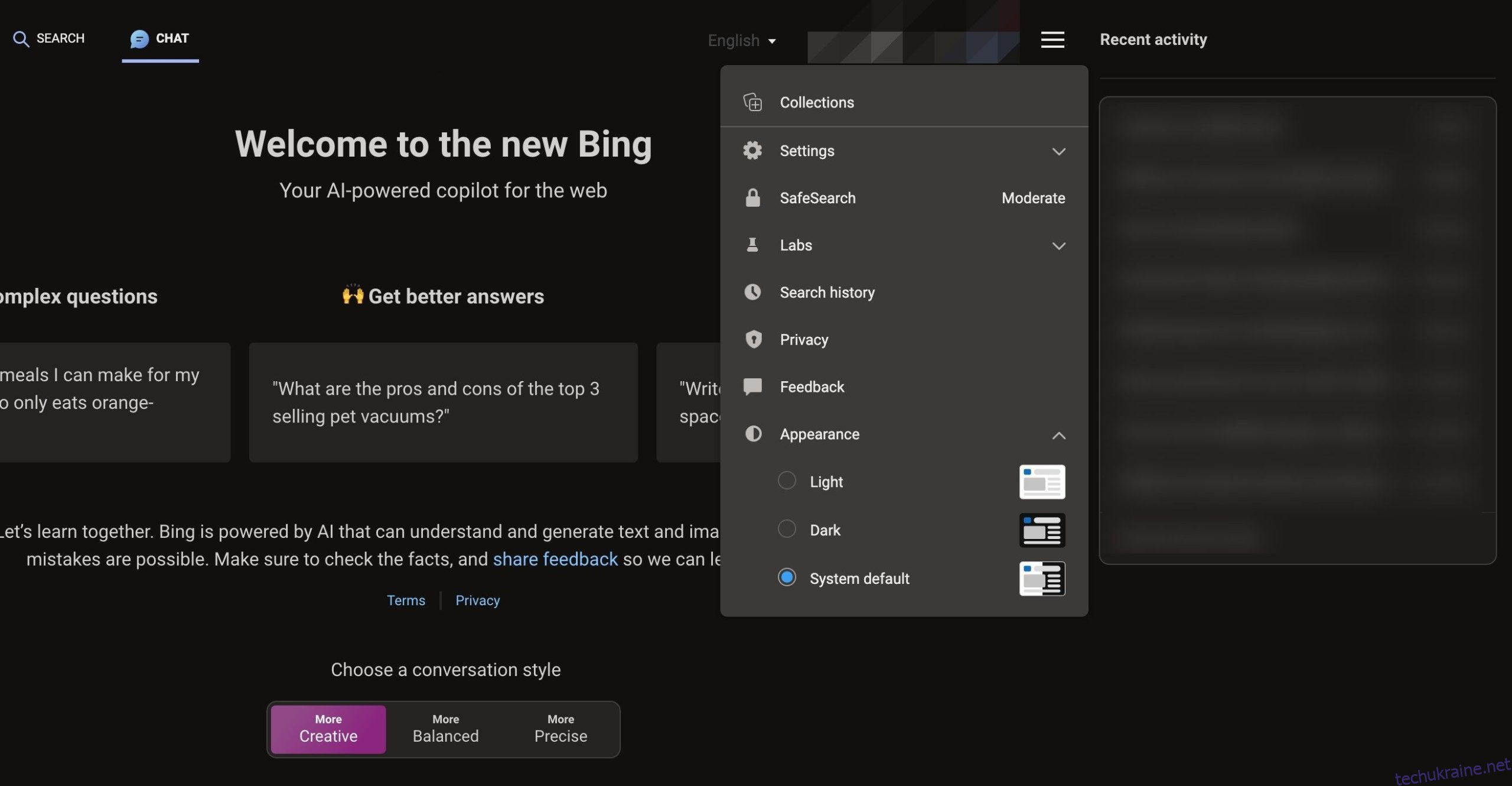Click the blurred Recent activity panel
The width and height of the screenshot is (1512, 786).
(x=1297, y=330)
